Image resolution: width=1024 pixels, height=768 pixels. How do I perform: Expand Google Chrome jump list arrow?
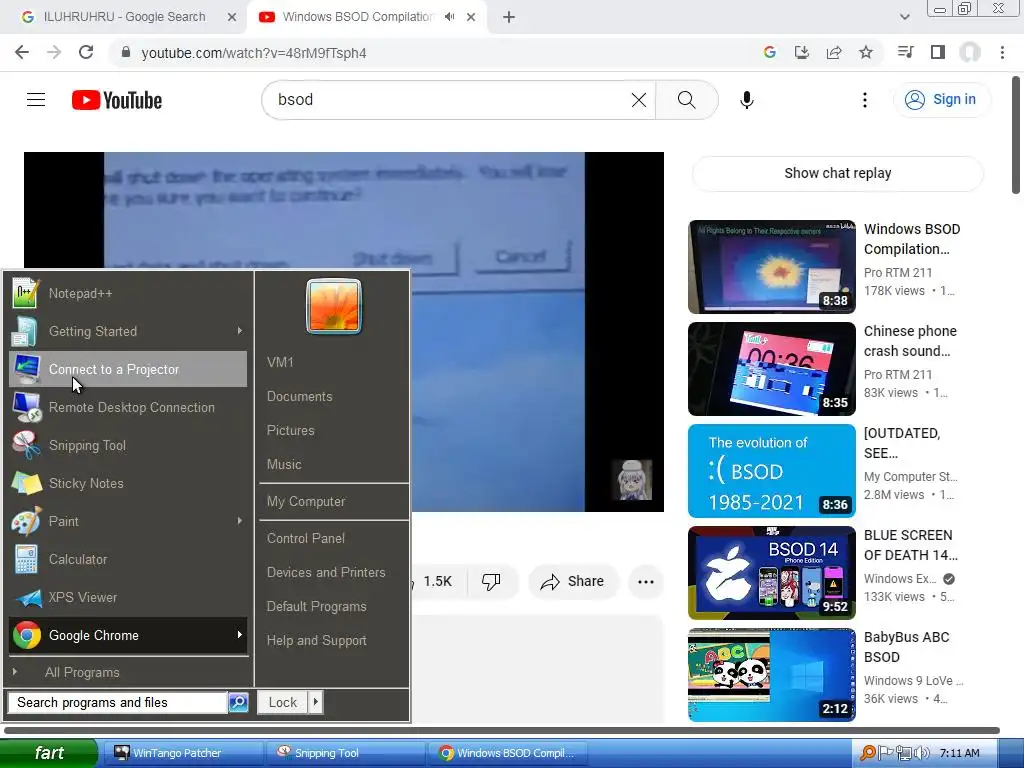[240, 635]
